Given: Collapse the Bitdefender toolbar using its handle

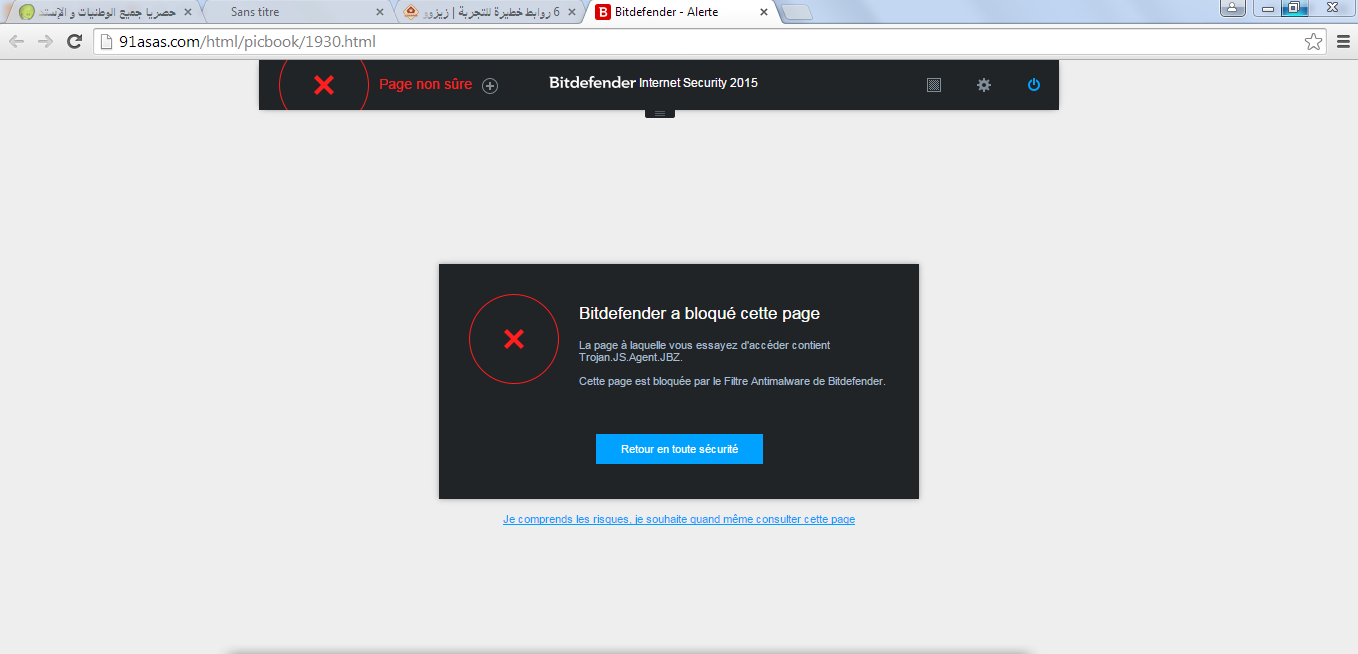Looking at the screenshot, I should 660,113.
